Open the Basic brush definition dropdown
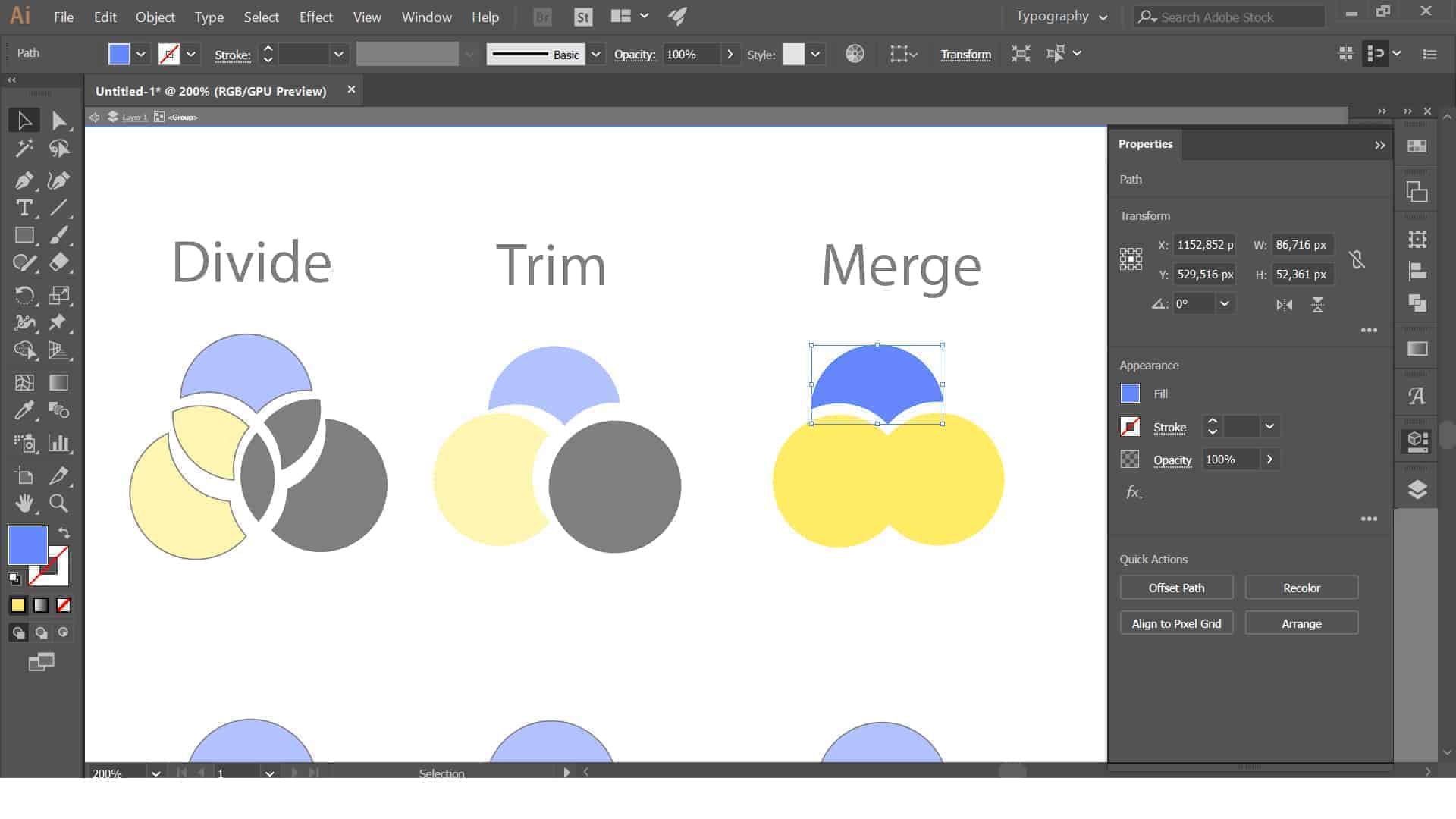Image resolution: width=1456 pixels, height=819 pixels. [596, 55]
